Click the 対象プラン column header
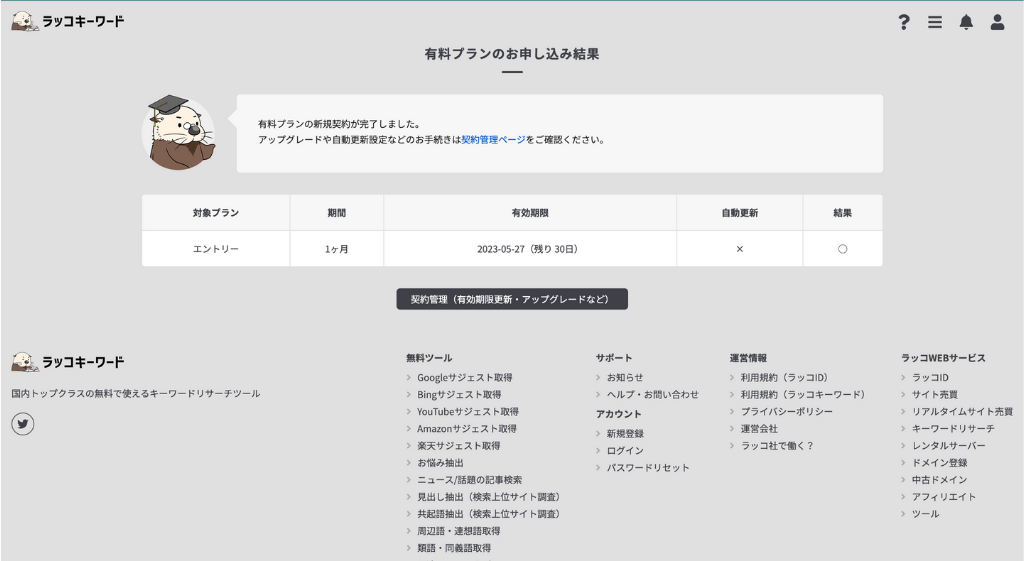 216,213
